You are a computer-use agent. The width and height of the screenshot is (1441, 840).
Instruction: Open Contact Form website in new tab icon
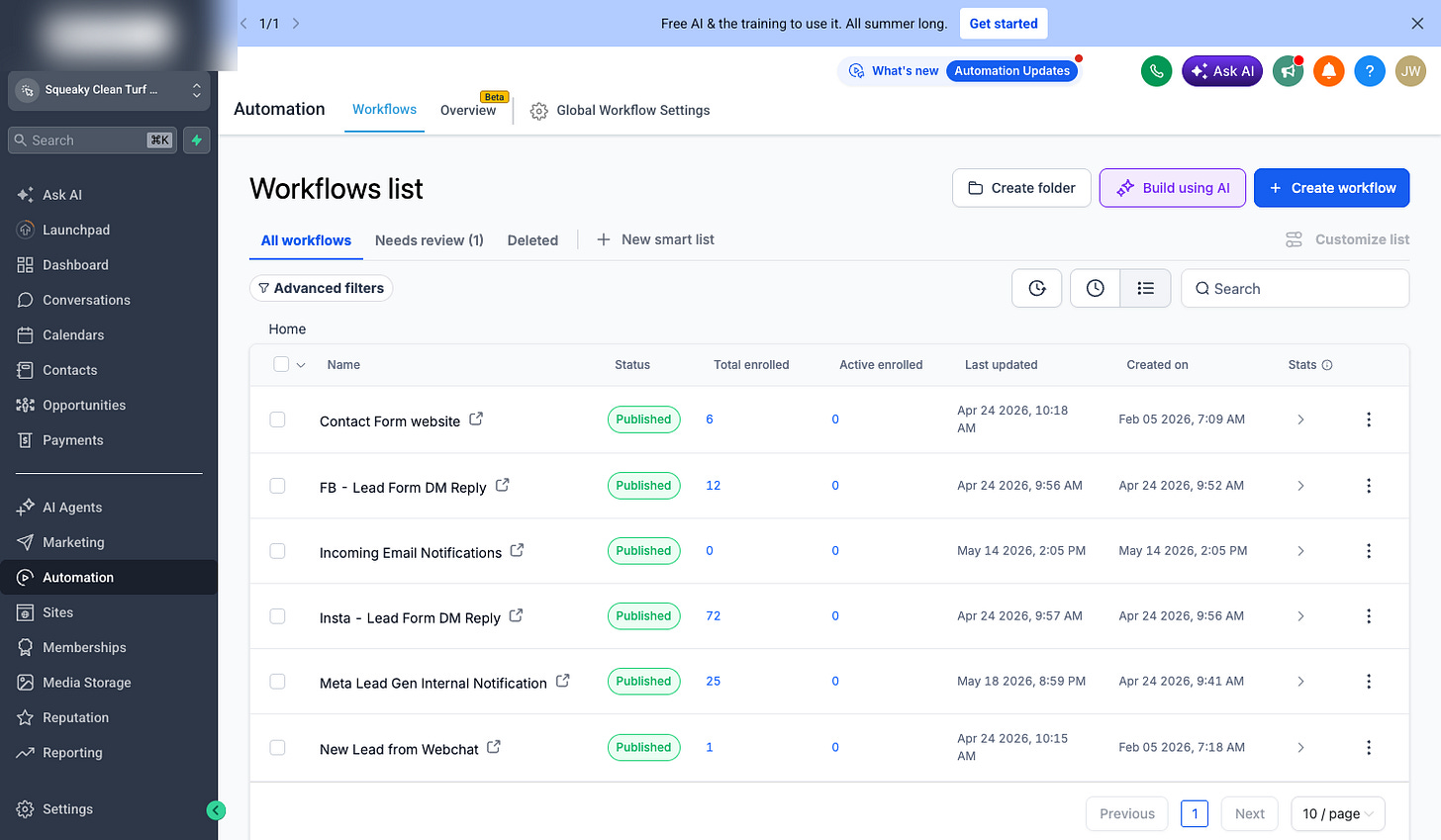click(476, 419)
